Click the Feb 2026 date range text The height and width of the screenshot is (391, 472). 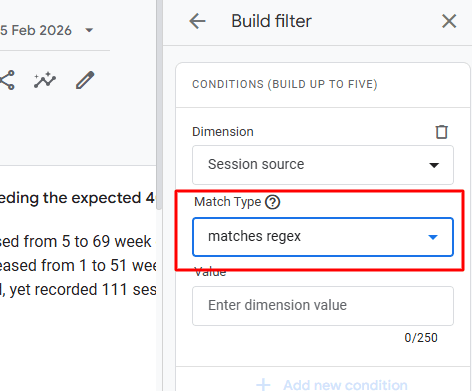point(36,30)
